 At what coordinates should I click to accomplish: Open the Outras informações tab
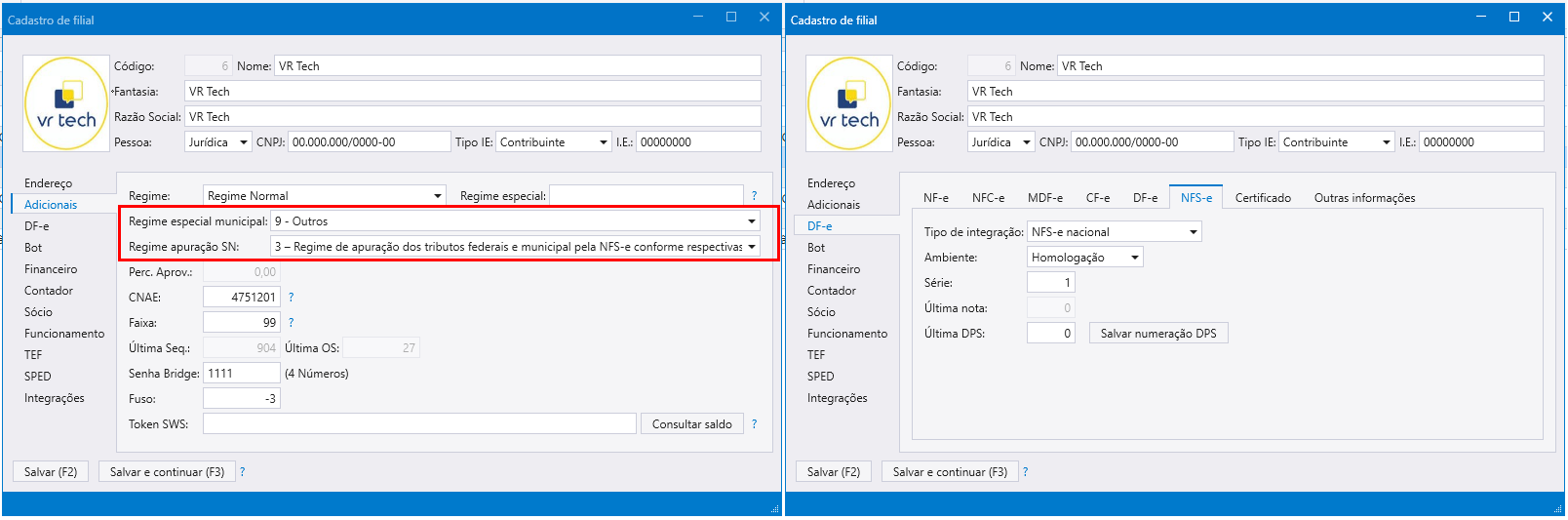pyautogui.click(x=1363, y=198)
